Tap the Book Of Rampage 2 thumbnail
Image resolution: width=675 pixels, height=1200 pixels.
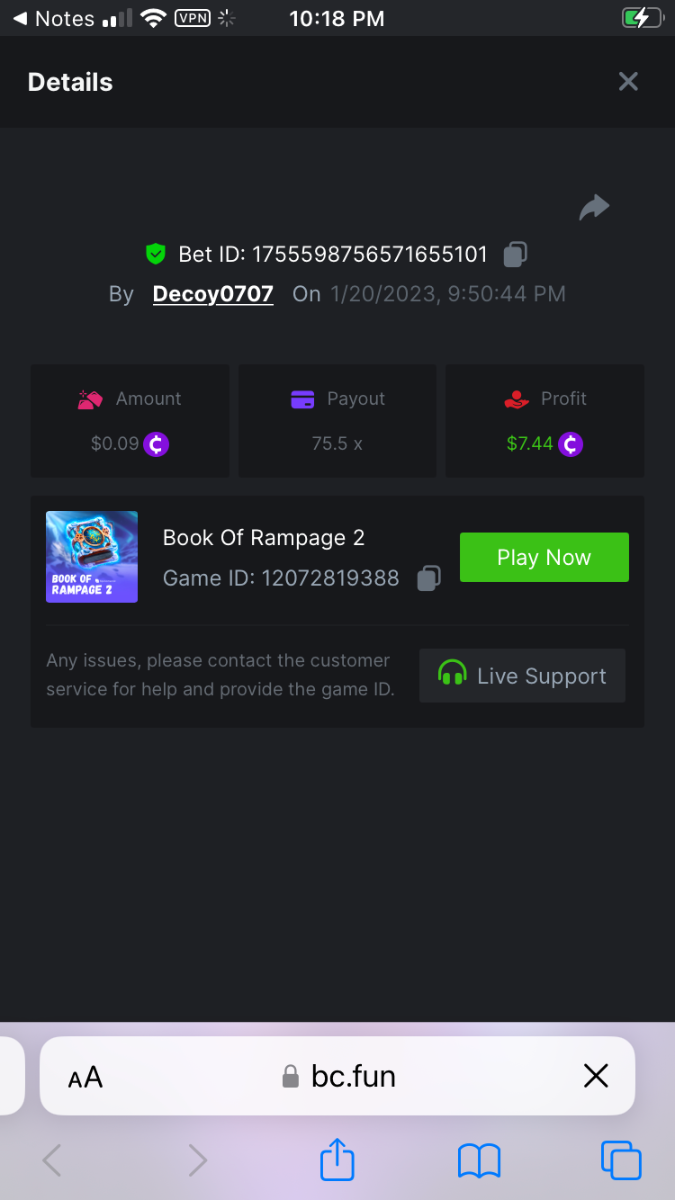[x=92, y=557]
